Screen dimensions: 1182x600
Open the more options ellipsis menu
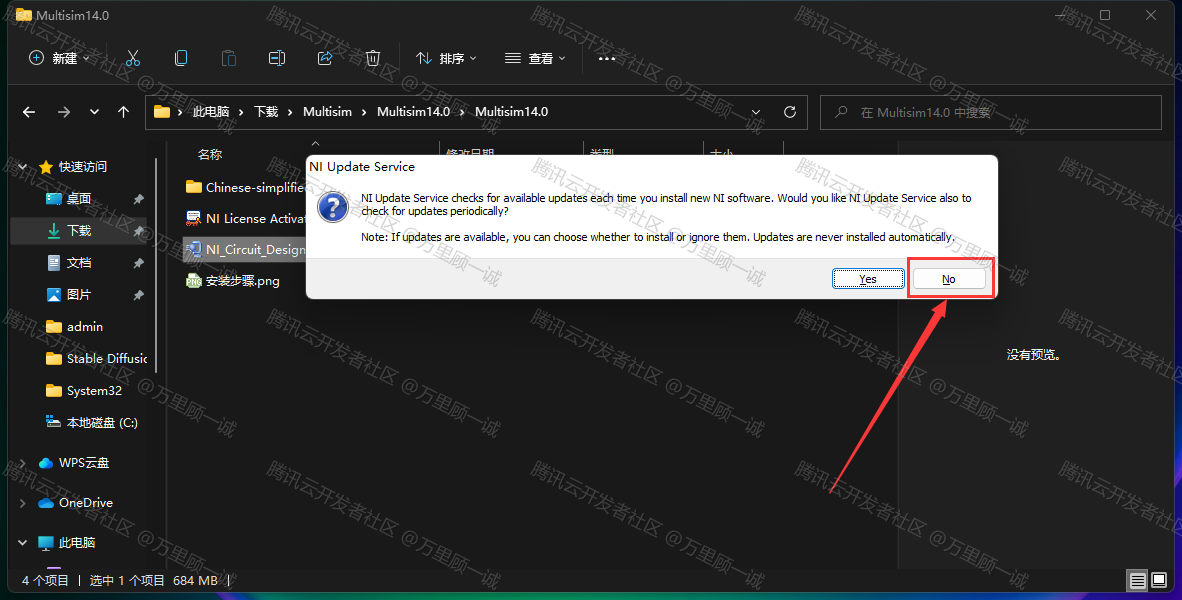(607, 58)
